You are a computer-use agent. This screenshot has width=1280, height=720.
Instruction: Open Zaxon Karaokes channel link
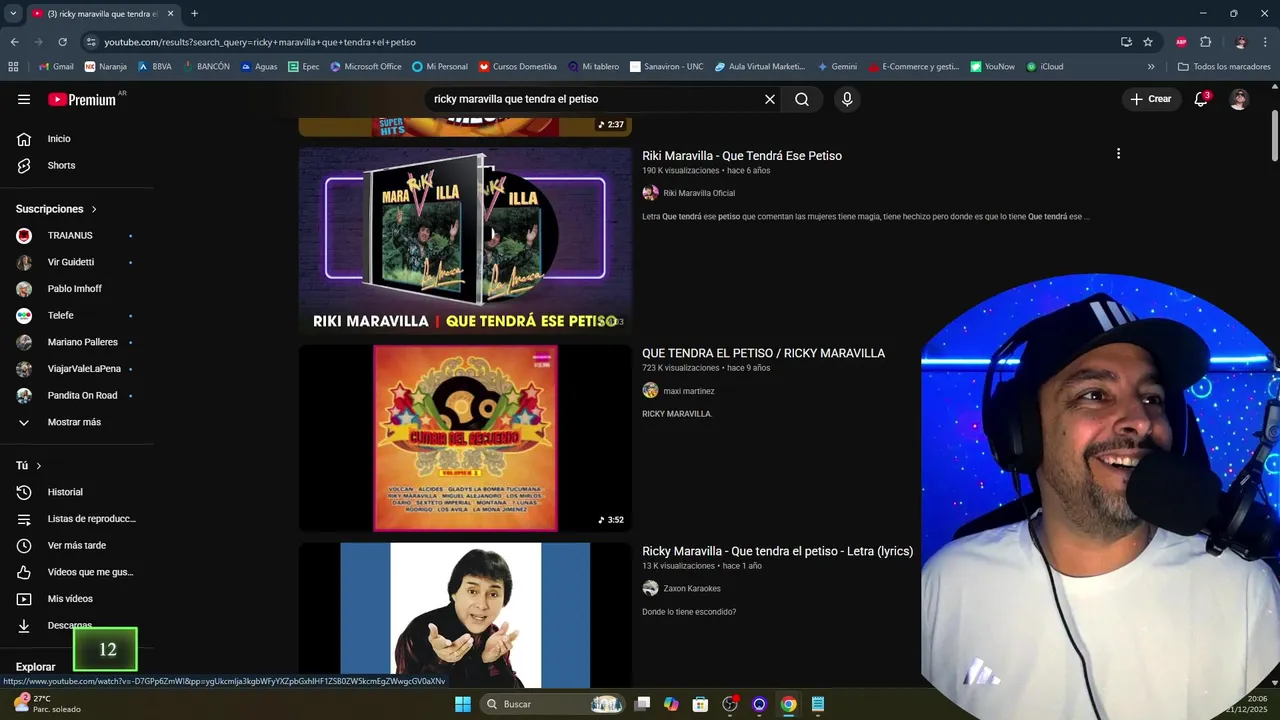(x=692, y=589)
